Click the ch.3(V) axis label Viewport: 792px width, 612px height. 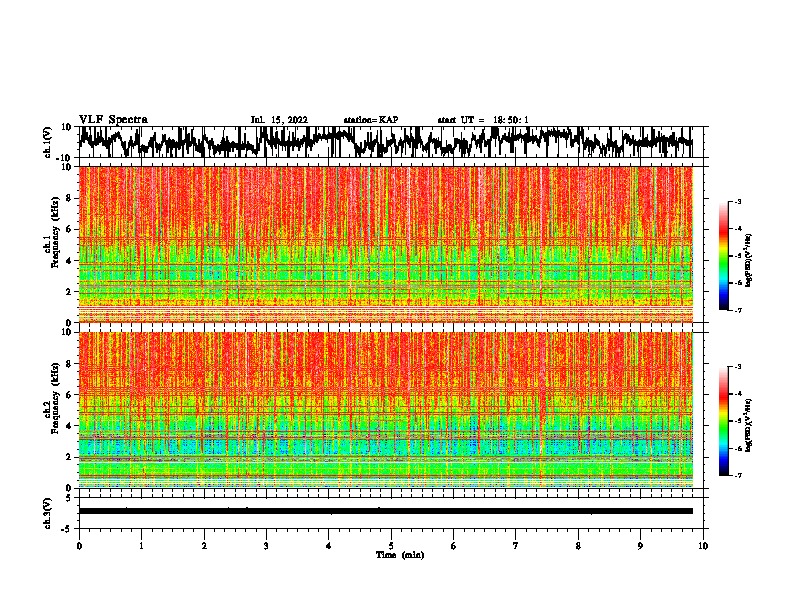pyautogui.click(x=48, y=513)
